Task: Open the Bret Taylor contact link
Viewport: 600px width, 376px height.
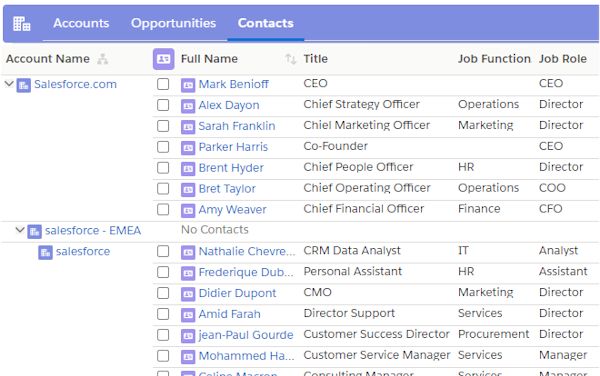Action: pos(227,189)
